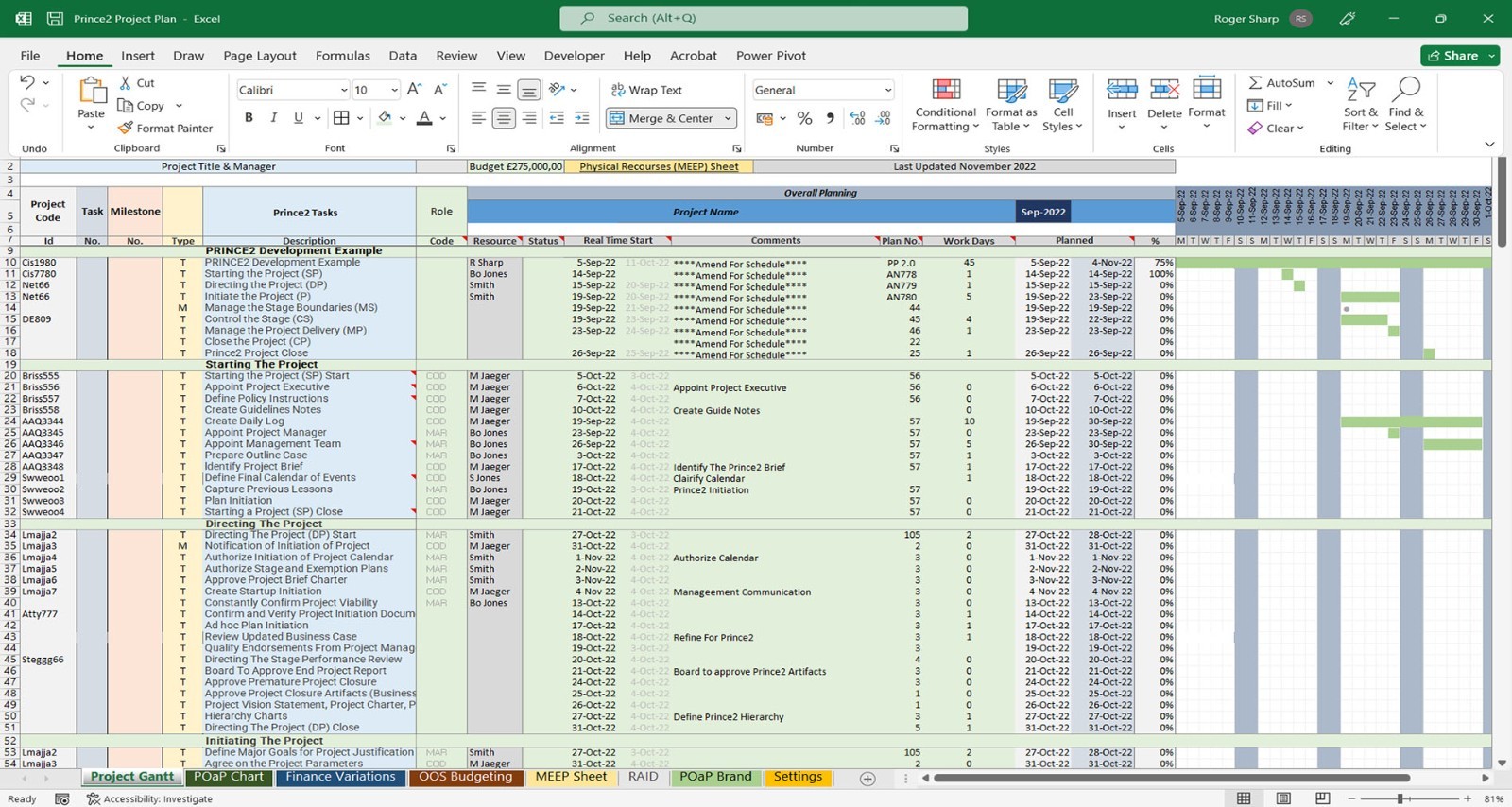The image size is (1512, 807).
Task: Click Format as Table button
Action: [x=1011, y=104]
